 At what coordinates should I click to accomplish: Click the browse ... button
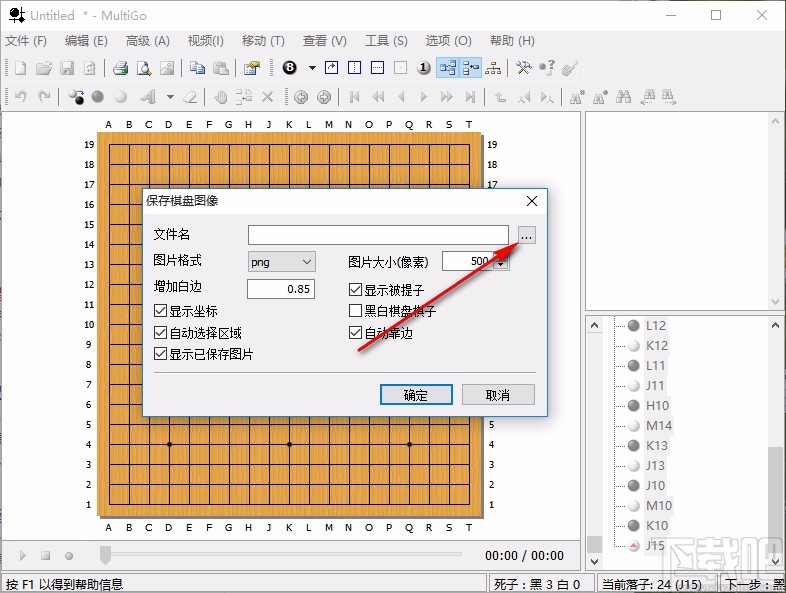point(526,235)
